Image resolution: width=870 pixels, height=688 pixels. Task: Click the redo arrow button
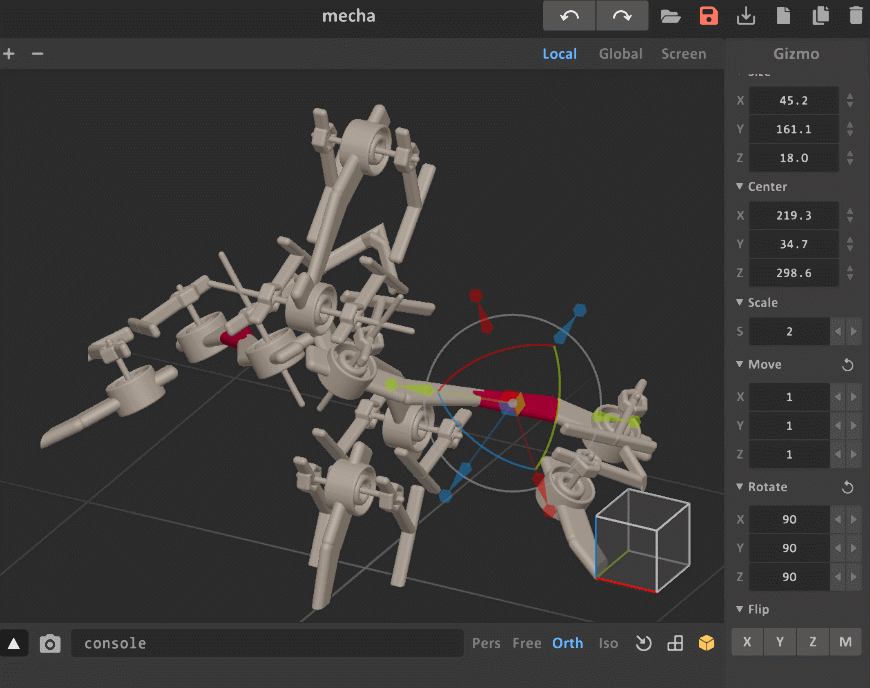coord(622,16)
